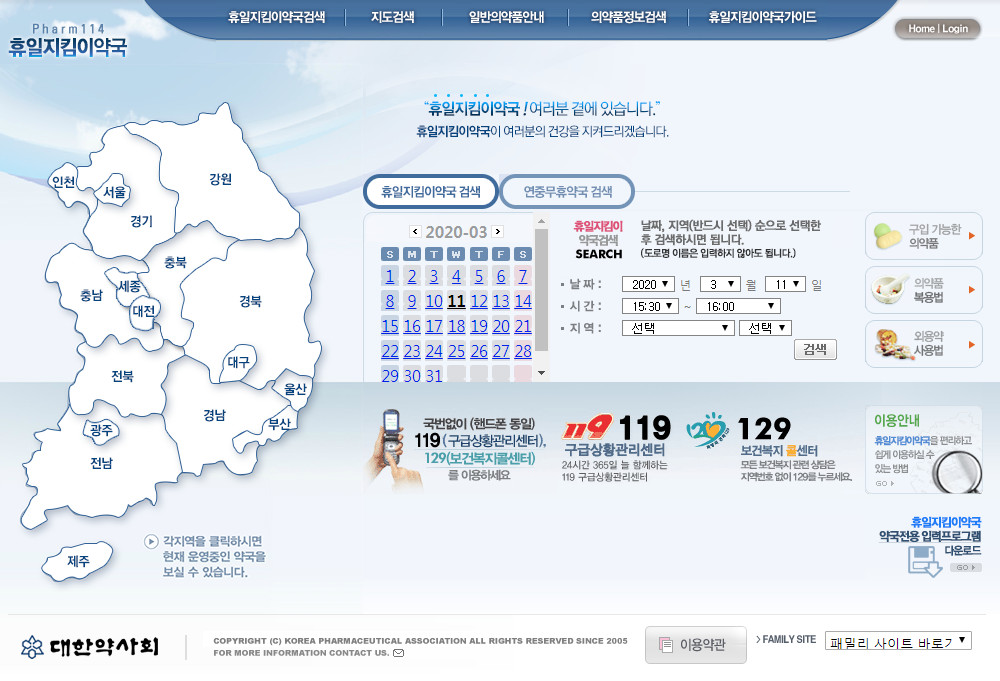Select calendar date 11
1000x681 pixels.
[456, 301]
